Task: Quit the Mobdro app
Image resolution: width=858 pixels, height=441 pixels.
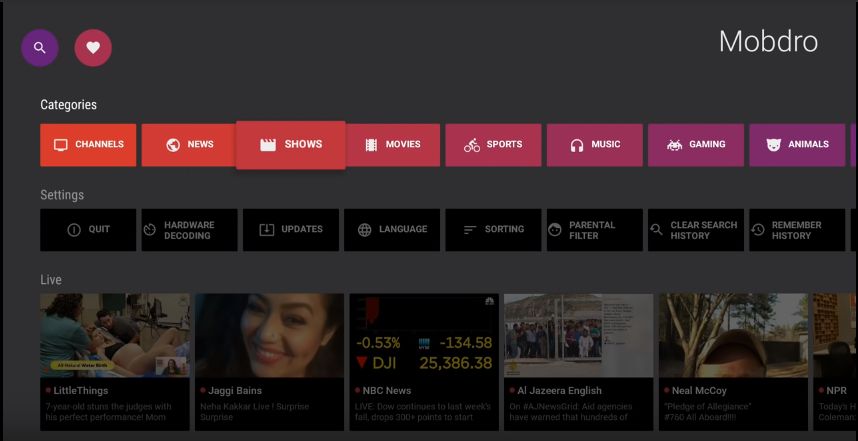Action: (x=88, y=230)
